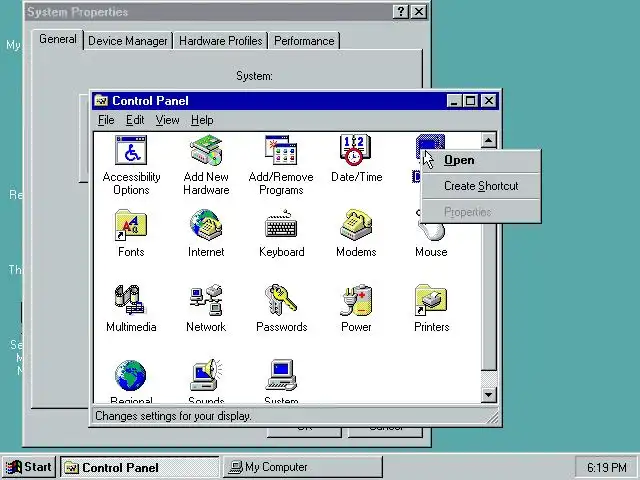Open the File menu
This screenshot has width=640, height=480.
click(x=106, y=120)
